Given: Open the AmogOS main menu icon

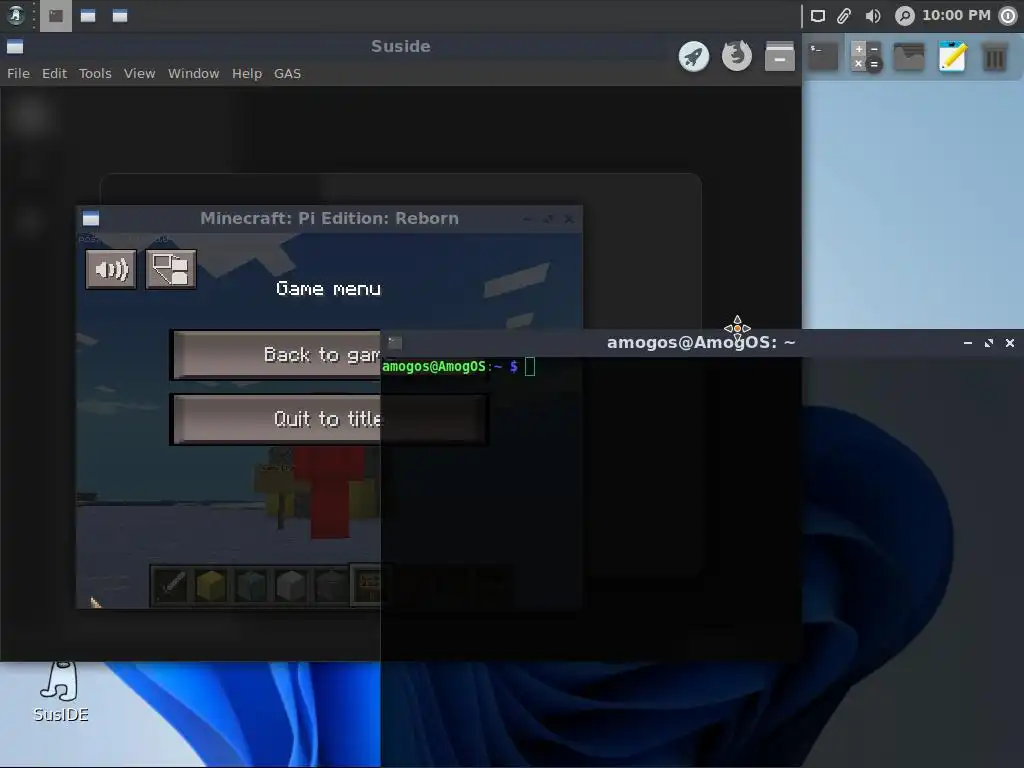Looking at the screenshot, I should point(16,16).
